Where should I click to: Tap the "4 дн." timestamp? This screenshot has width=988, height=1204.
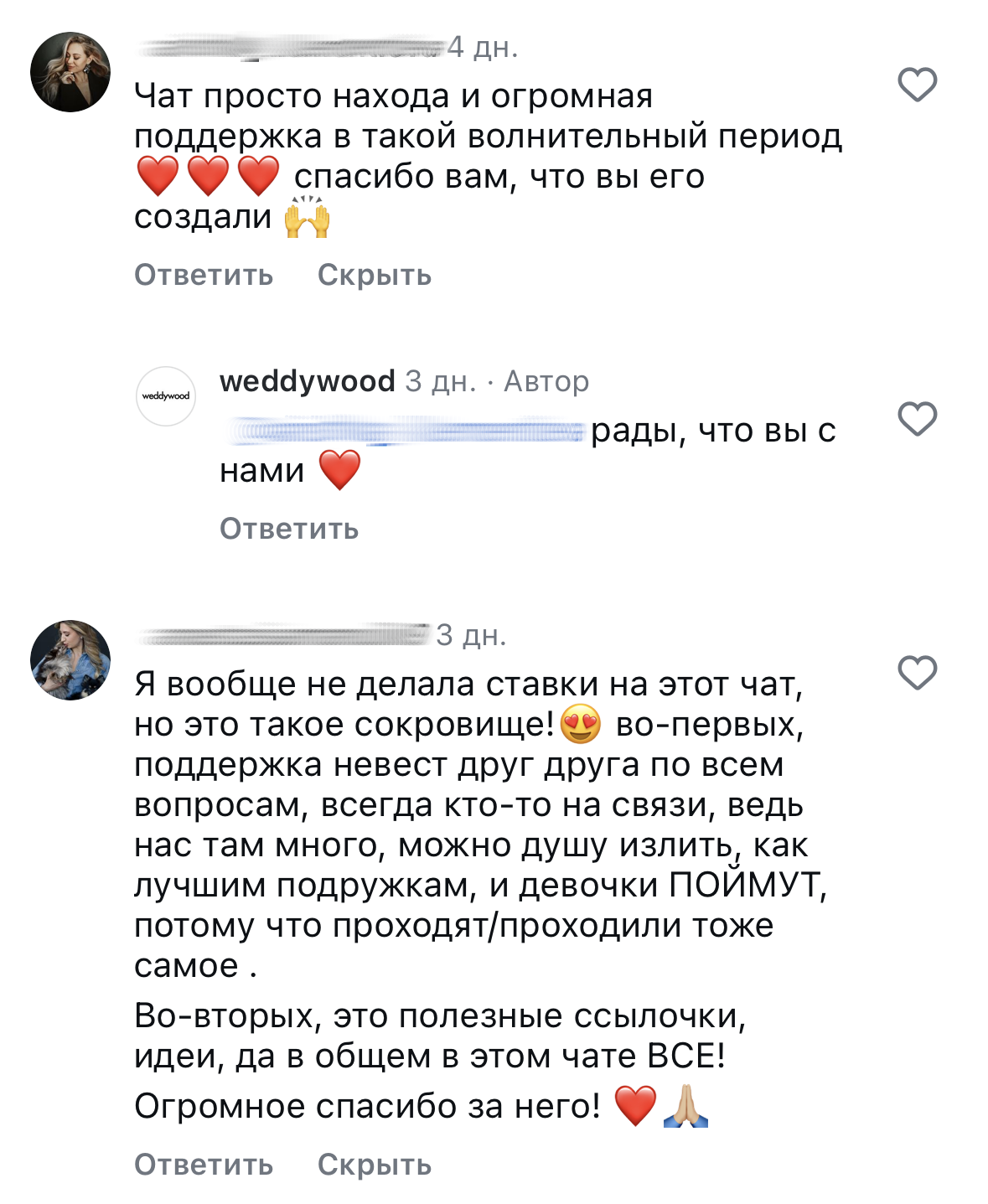click(483, 48)
